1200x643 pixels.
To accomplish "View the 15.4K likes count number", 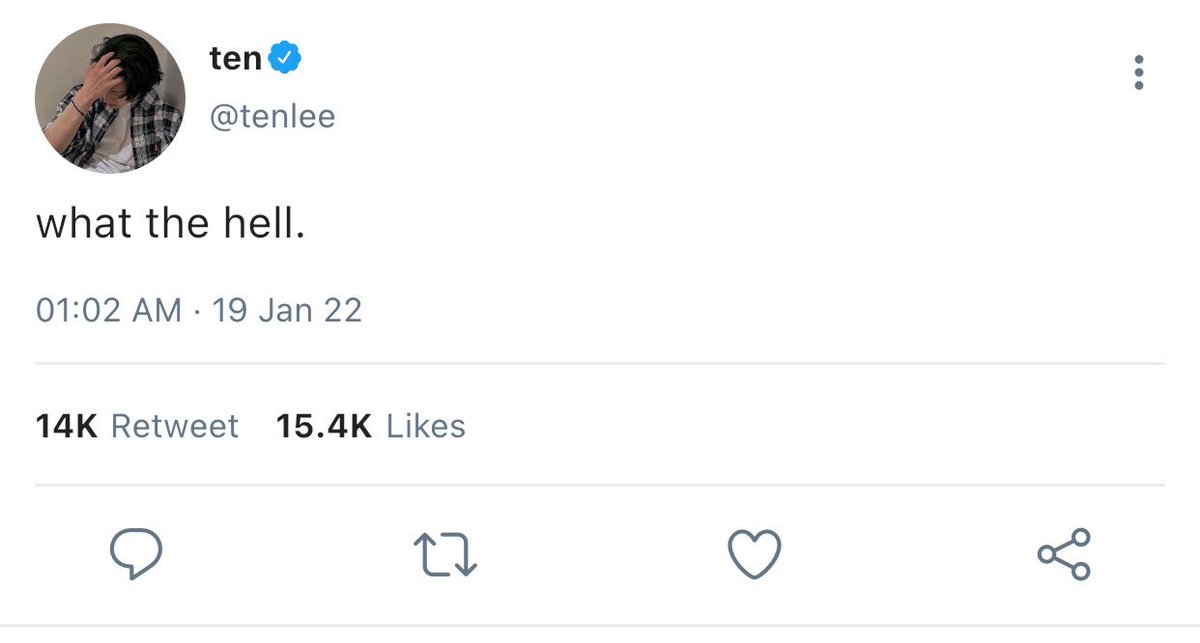I will point(324,427).
